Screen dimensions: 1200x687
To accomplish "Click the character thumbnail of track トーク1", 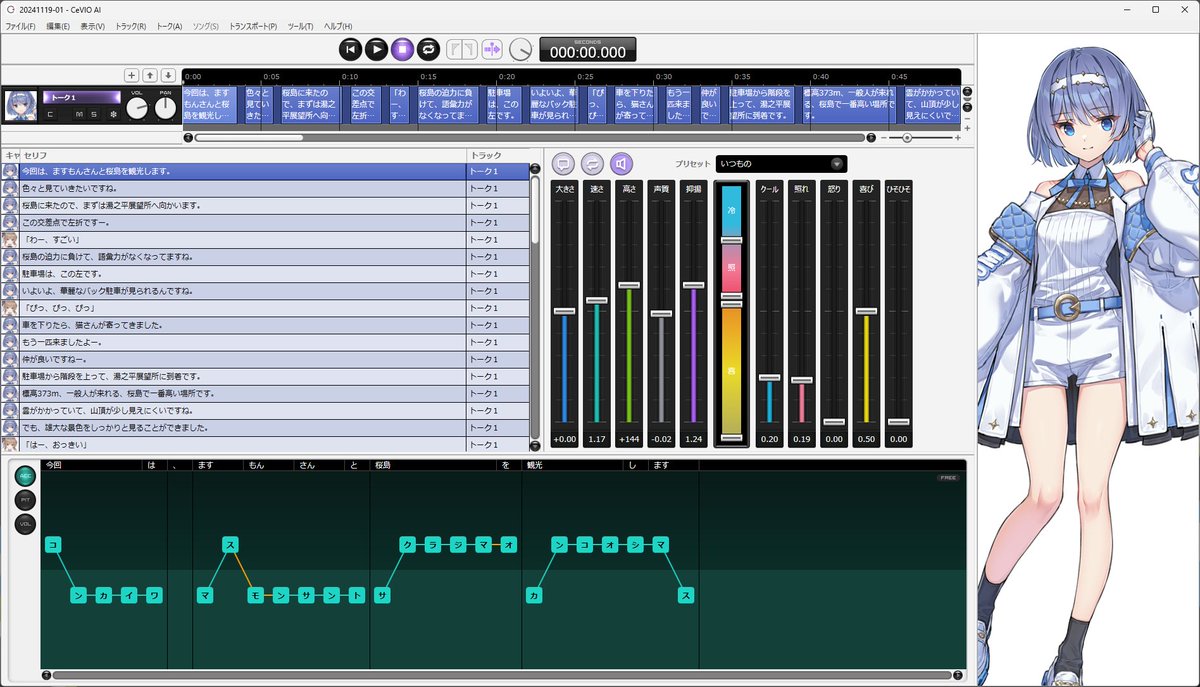I will tap(21, 106).
